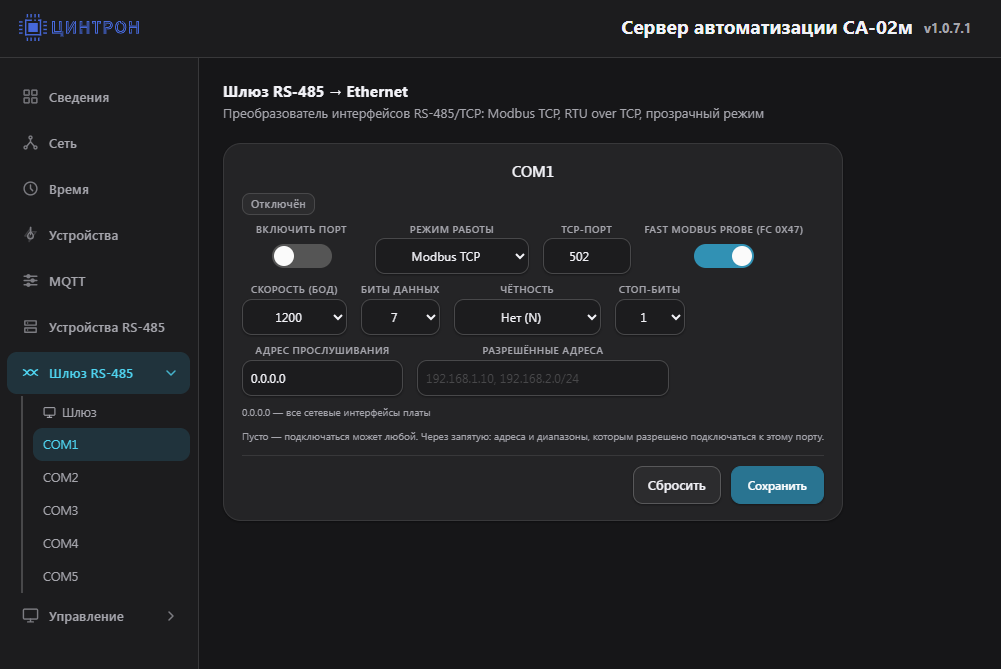Navigate to the MQTT page
Image resolution: width=1001 pixels, height=669 pixels.
(98, 281)
